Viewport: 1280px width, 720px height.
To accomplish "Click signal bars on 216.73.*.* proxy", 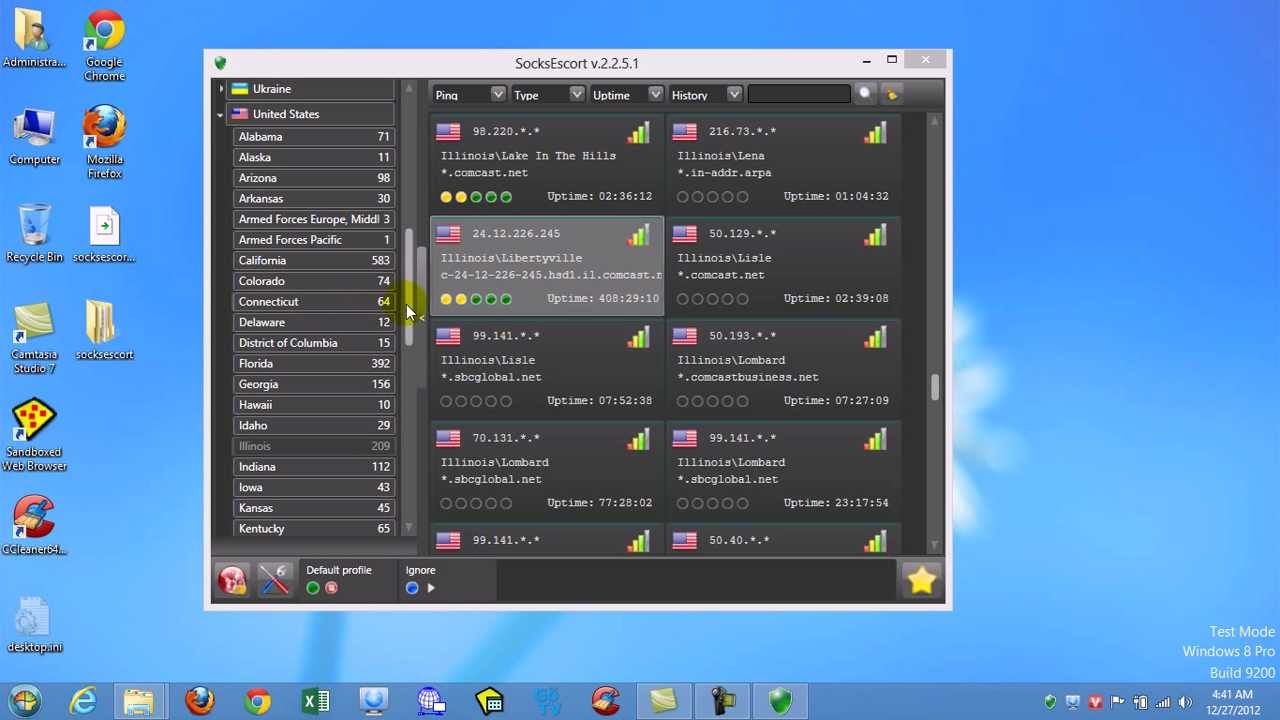I will pyautogui.click(x=875, y=132).
